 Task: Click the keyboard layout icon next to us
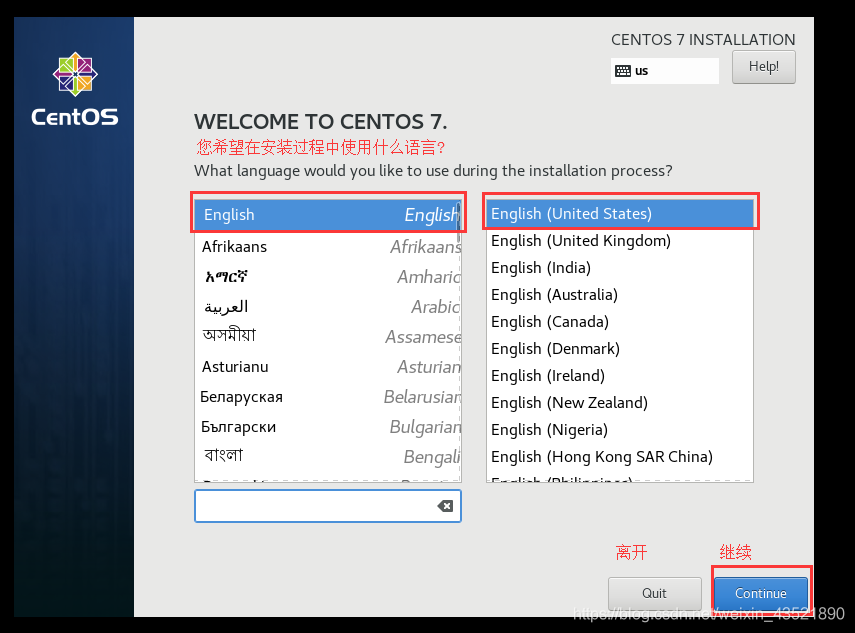click(x=622, y=71)
